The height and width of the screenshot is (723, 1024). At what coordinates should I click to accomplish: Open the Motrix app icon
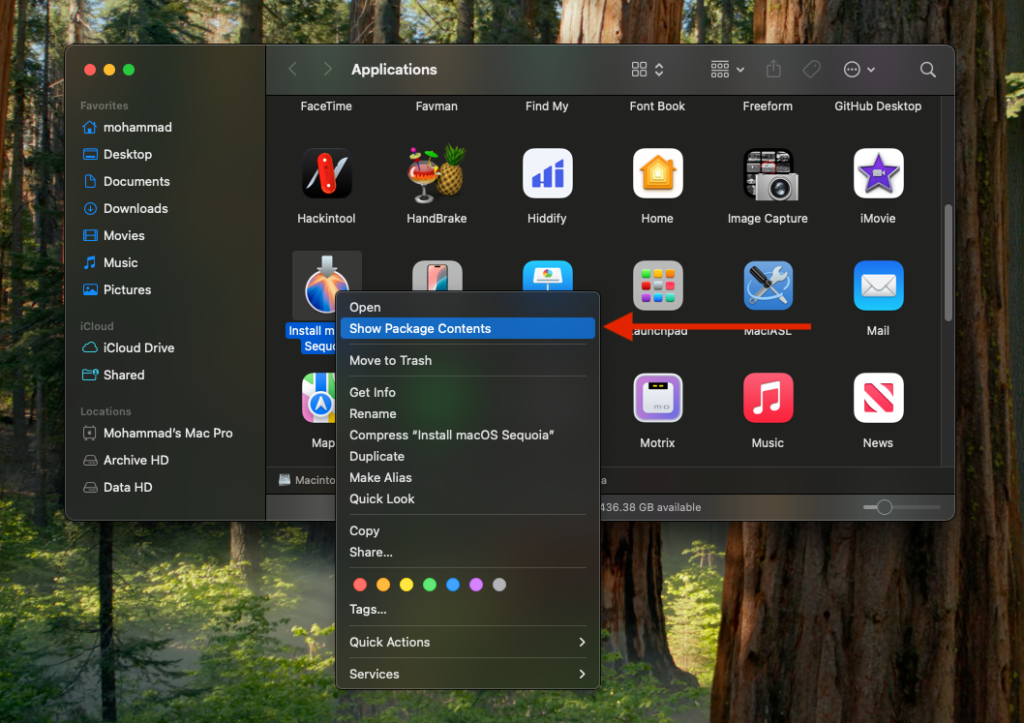click(657, 398)
